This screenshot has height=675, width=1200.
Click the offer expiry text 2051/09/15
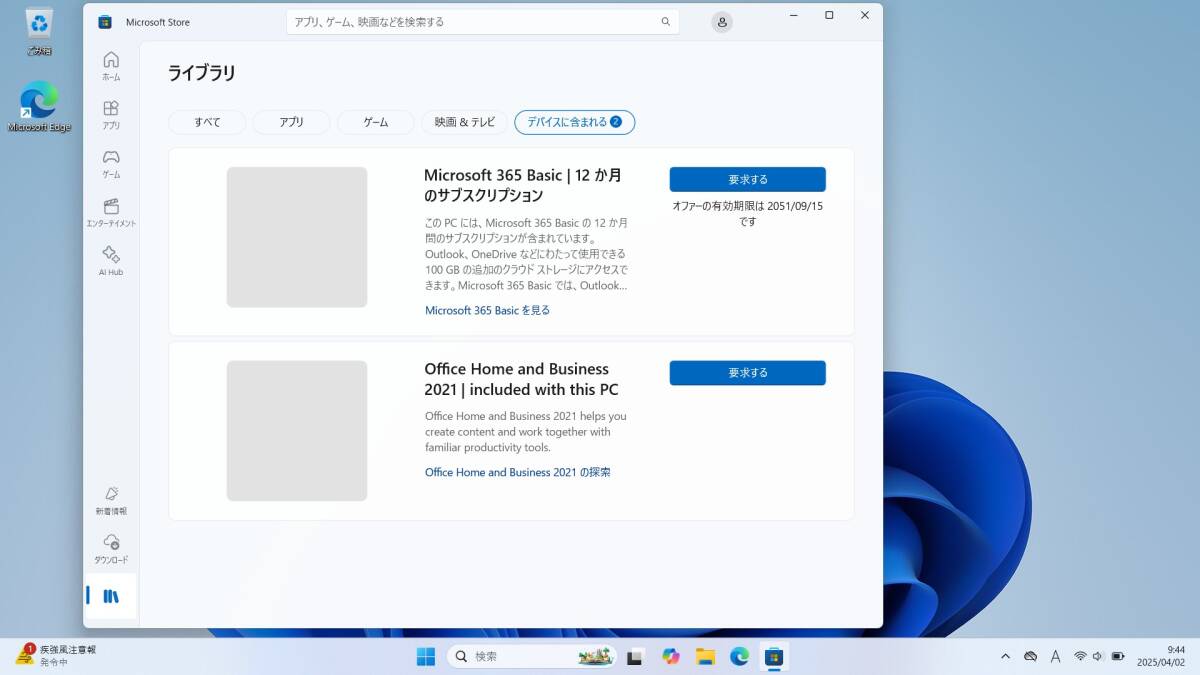[x=748, y=213]
